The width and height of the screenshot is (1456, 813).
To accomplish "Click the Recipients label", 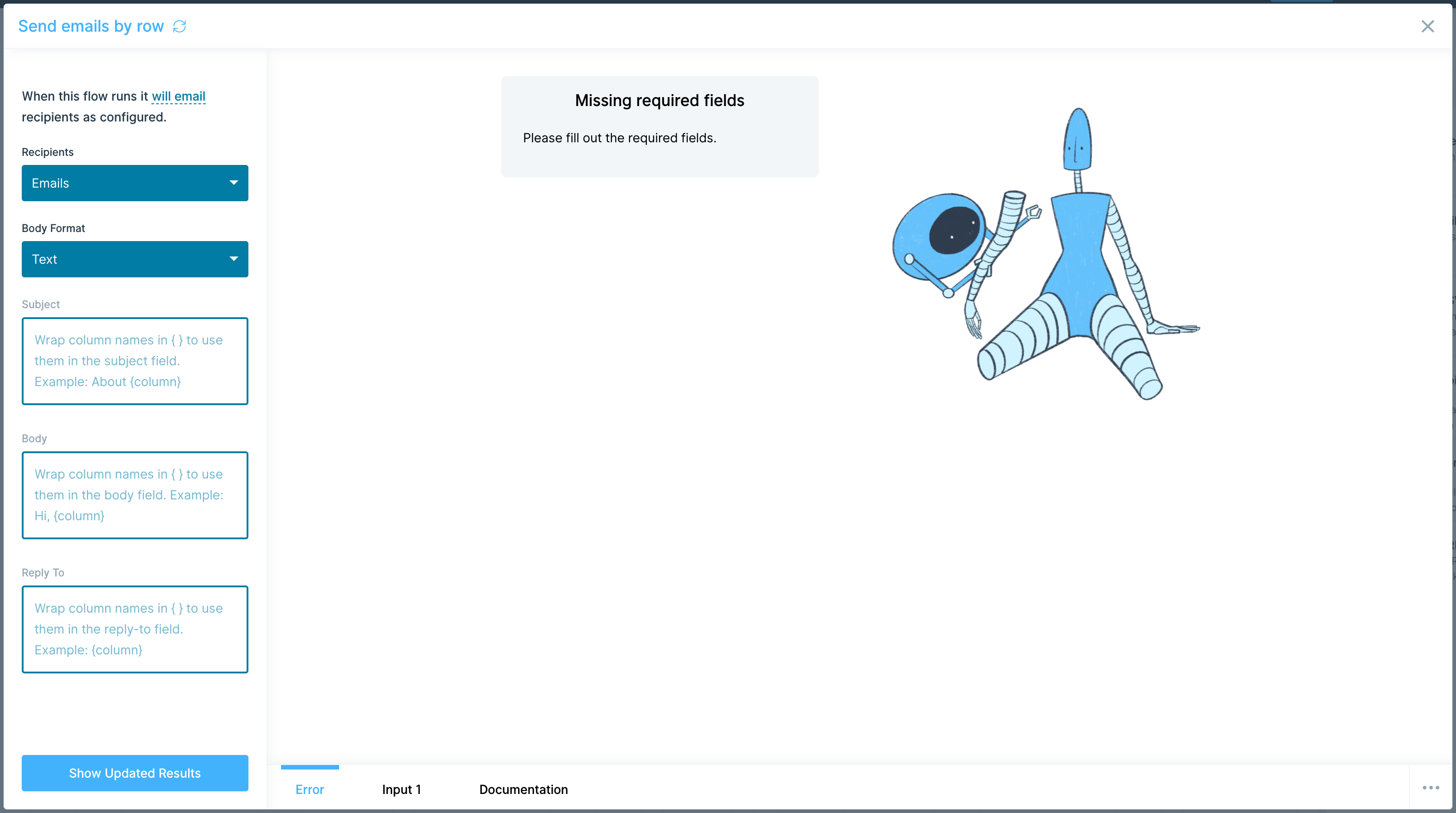I will 48,152.
